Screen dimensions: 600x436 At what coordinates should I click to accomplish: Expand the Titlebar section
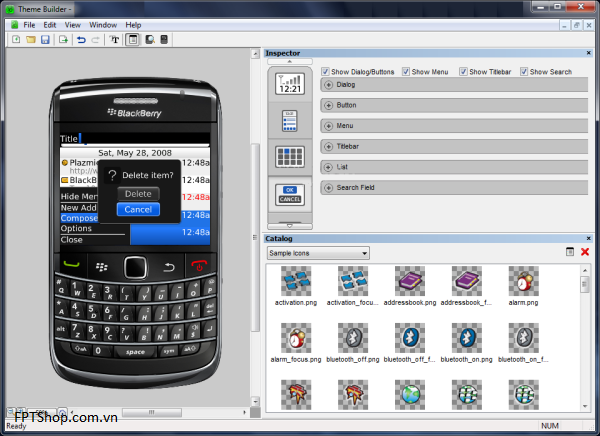pos(328,147)
